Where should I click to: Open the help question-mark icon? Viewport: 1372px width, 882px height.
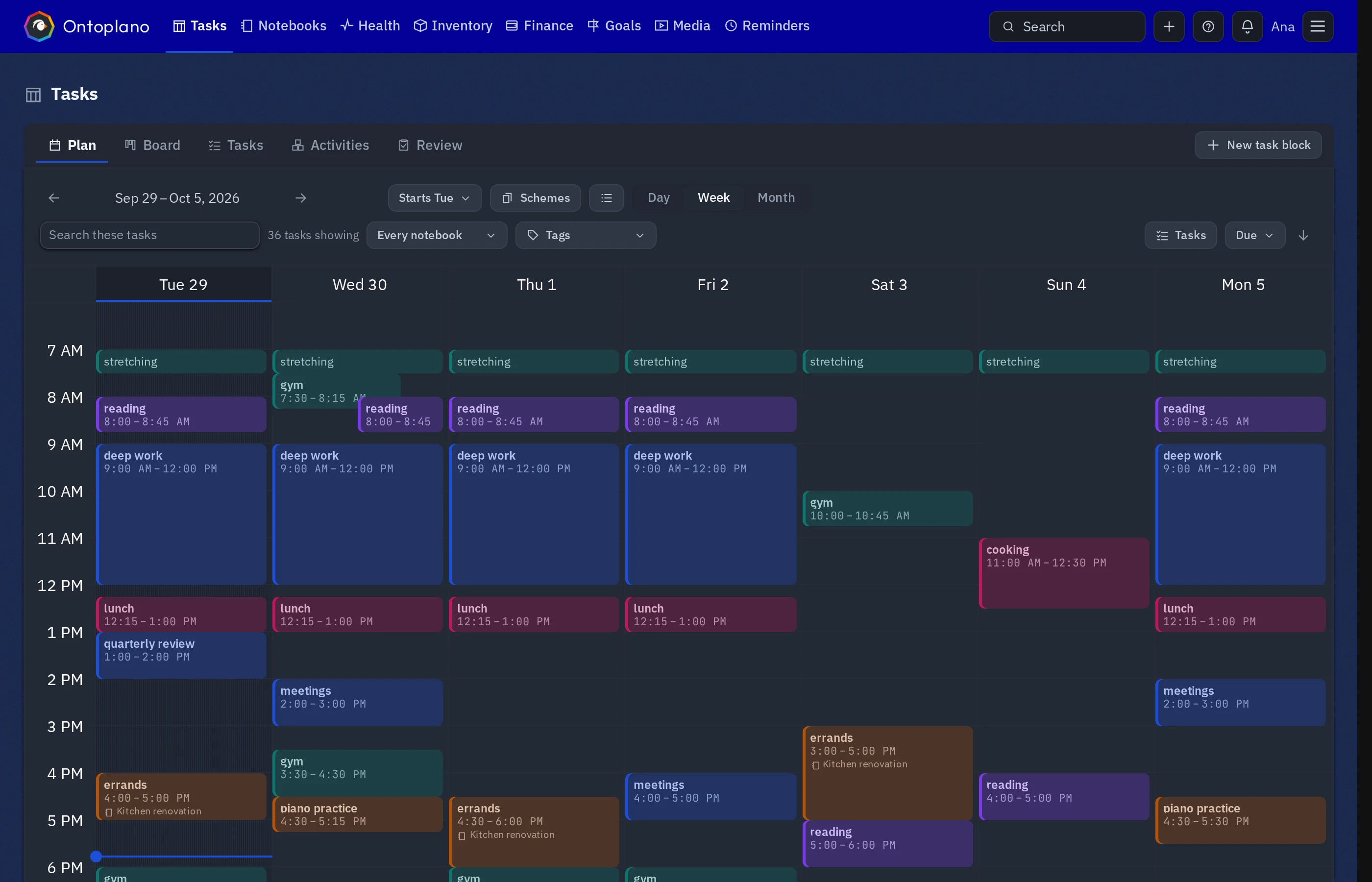click(1208, 26)
